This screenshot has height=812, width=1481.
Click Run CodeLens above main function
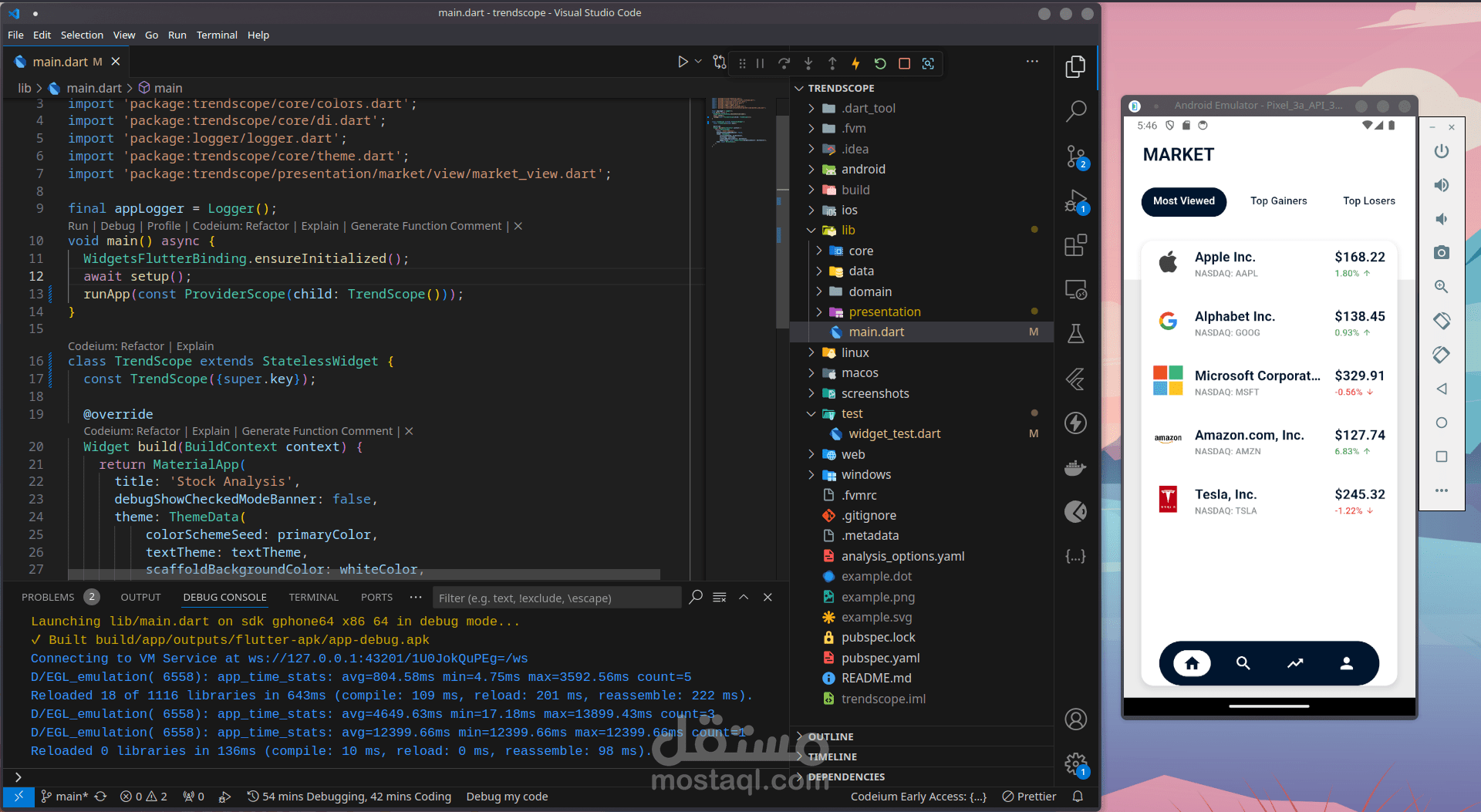[78, 226]
